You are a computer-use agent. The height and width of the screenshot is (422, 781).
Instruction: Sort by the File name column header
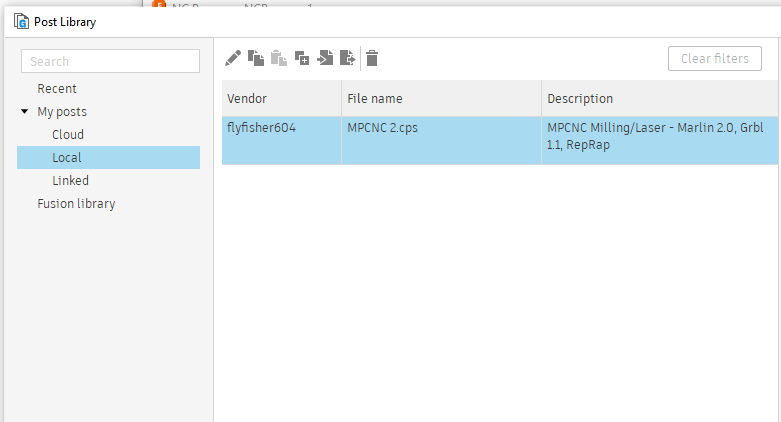440,99
